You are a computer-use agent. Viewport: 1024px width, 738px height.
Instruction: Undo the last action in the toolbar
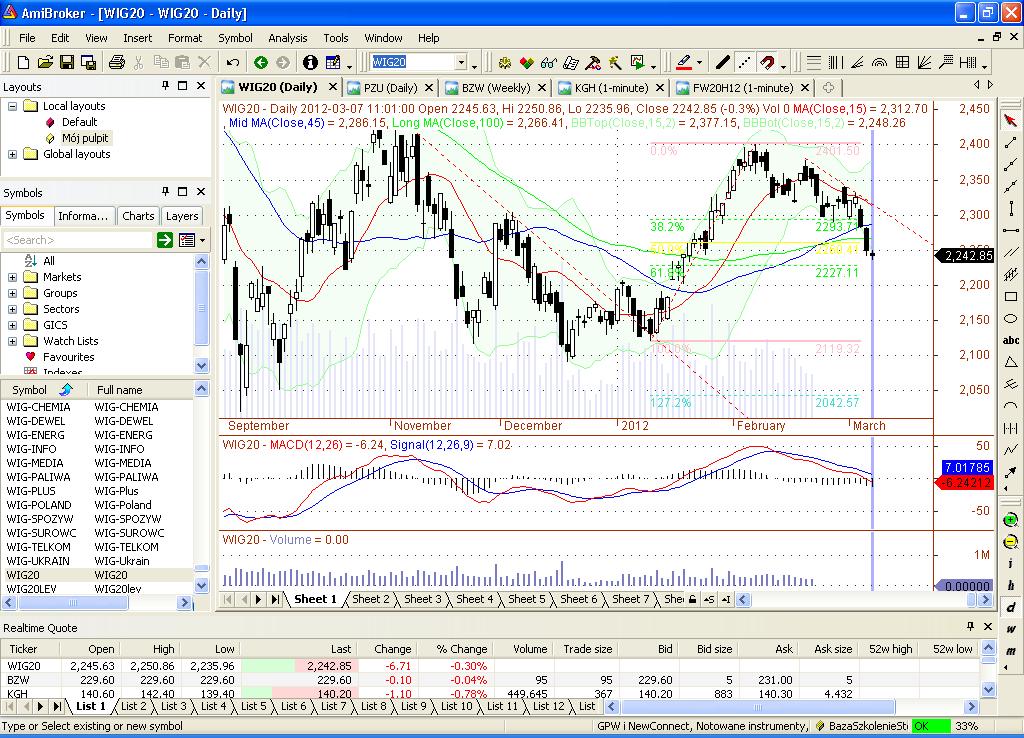click(232, 62)
